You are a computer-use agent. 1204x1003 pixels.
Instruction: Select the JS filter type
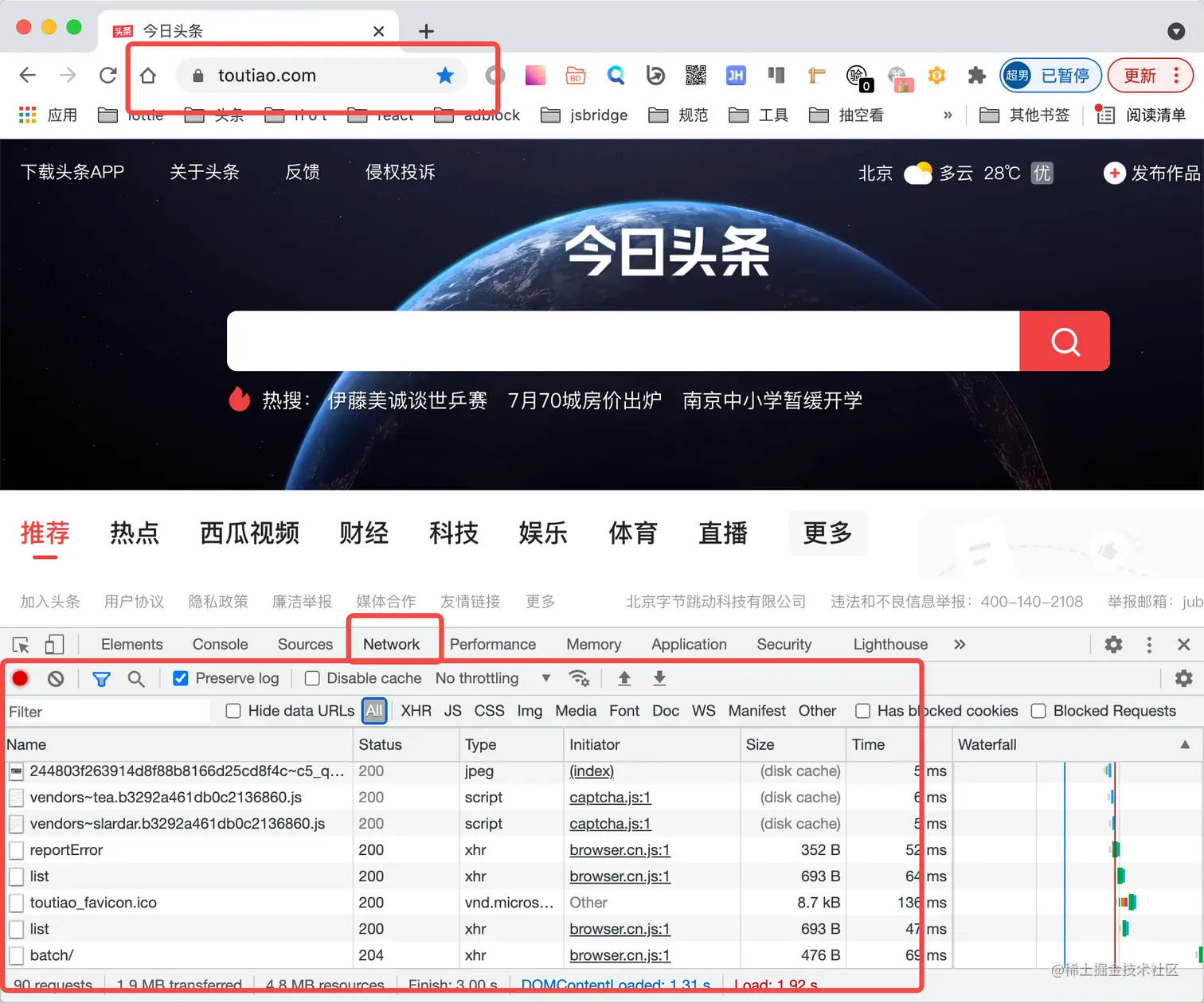click(x=453, y=711)
